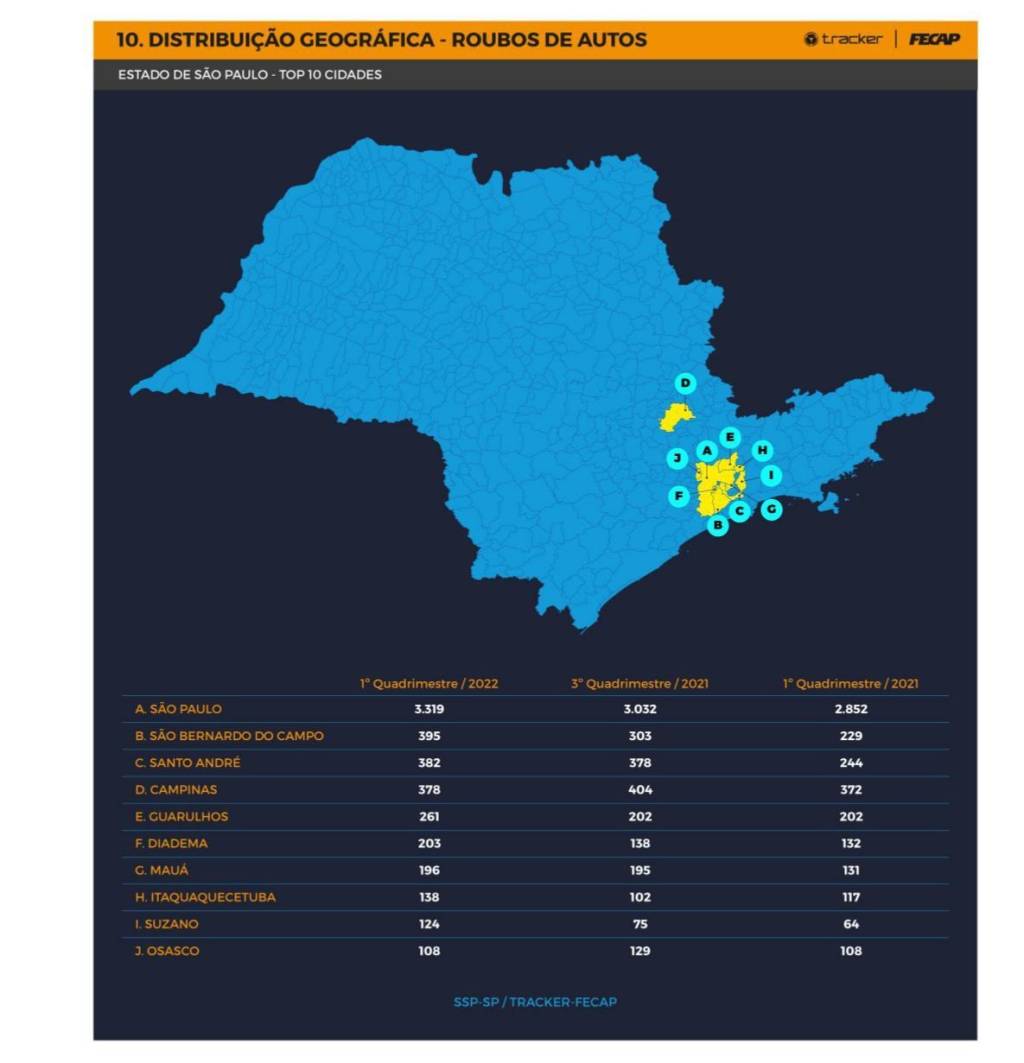Click the FECAP logo in header

[x=934, y=39]
